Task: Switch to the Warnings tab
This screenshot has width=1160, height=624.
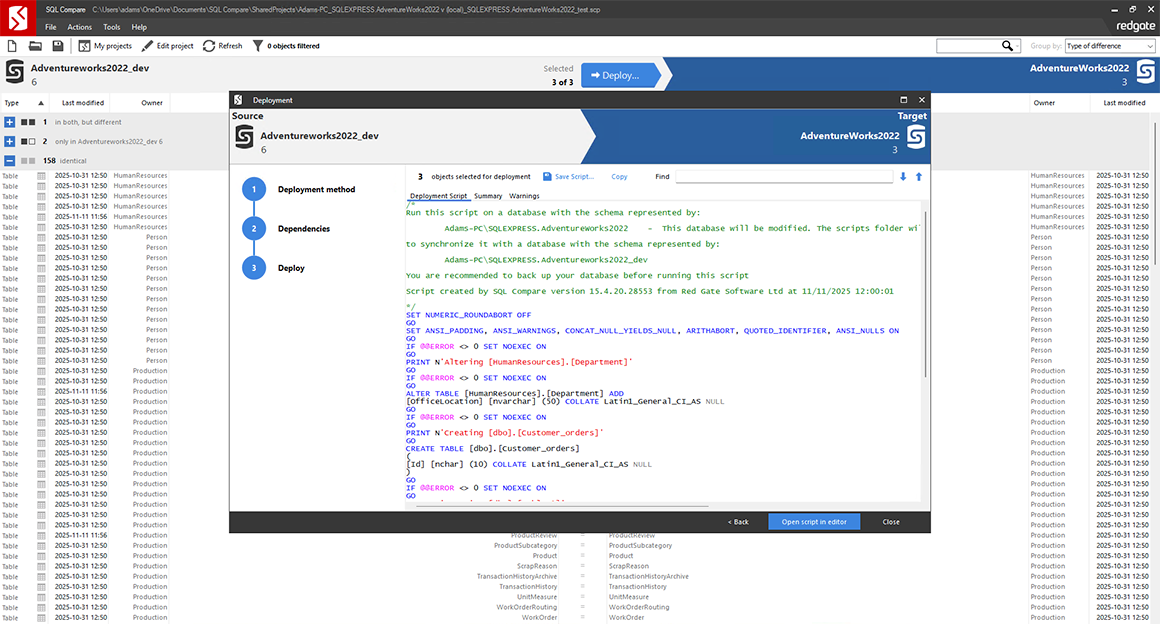Action: [x=524, y=196]
